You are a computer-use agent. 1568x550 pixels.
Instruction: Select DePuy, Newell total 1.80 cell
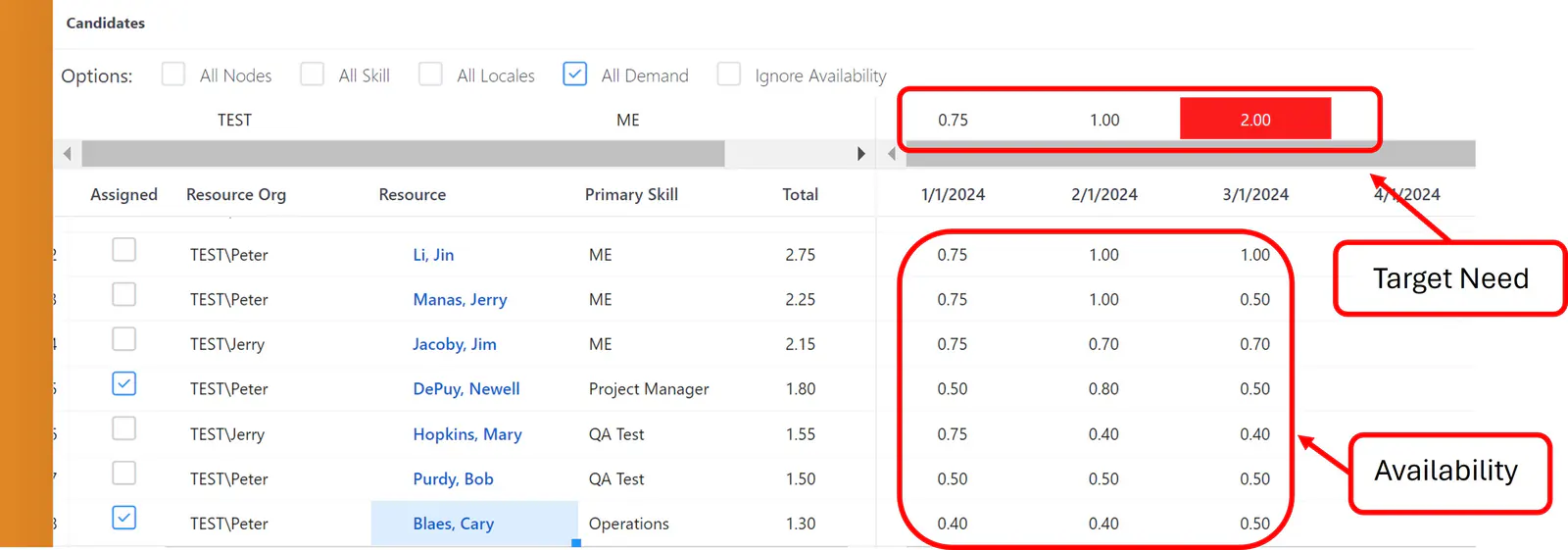[x=801, y=389]
